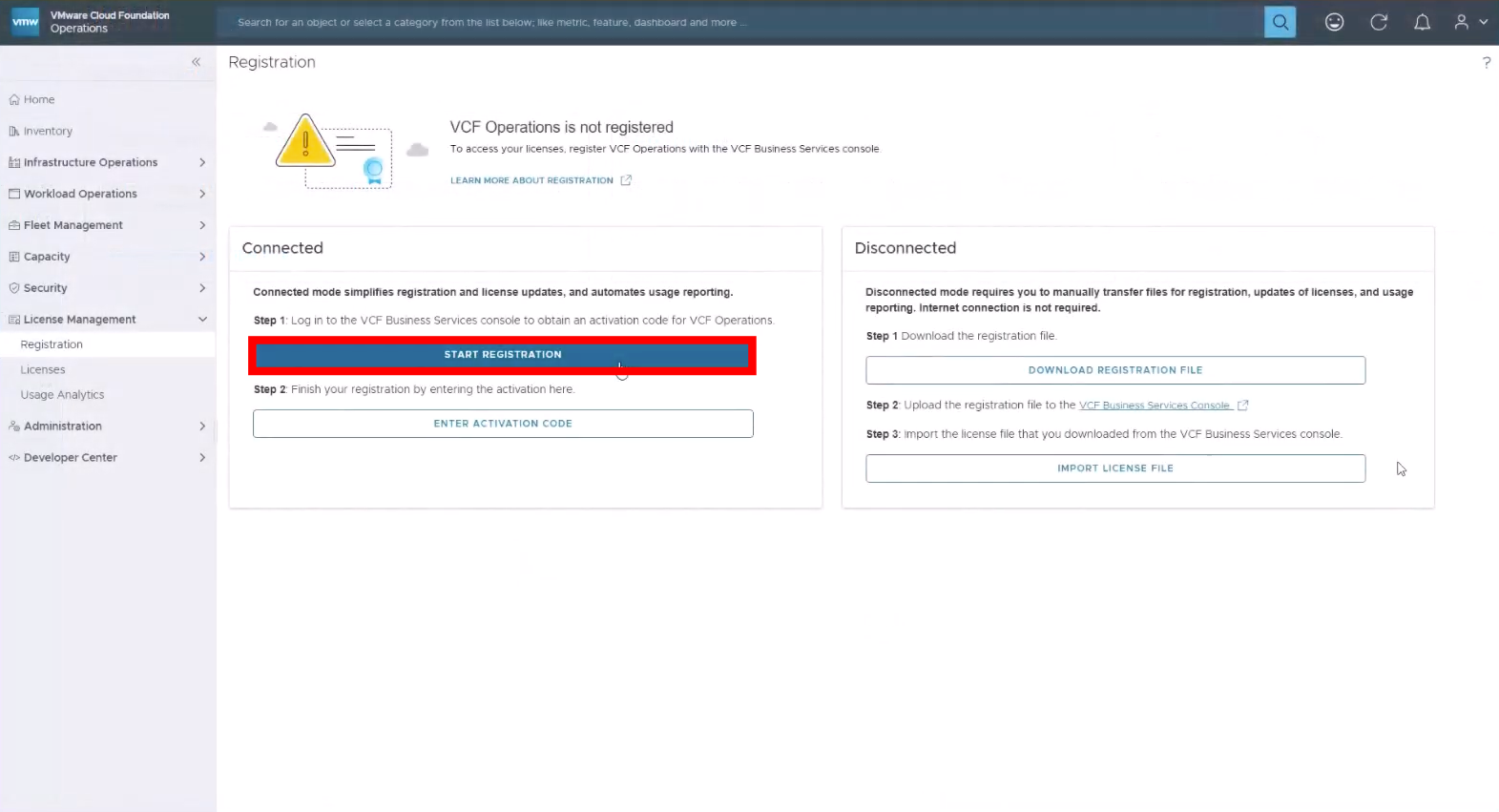Click Download Registration File button
1499x812 pixels.
[x=1115, y=370]
